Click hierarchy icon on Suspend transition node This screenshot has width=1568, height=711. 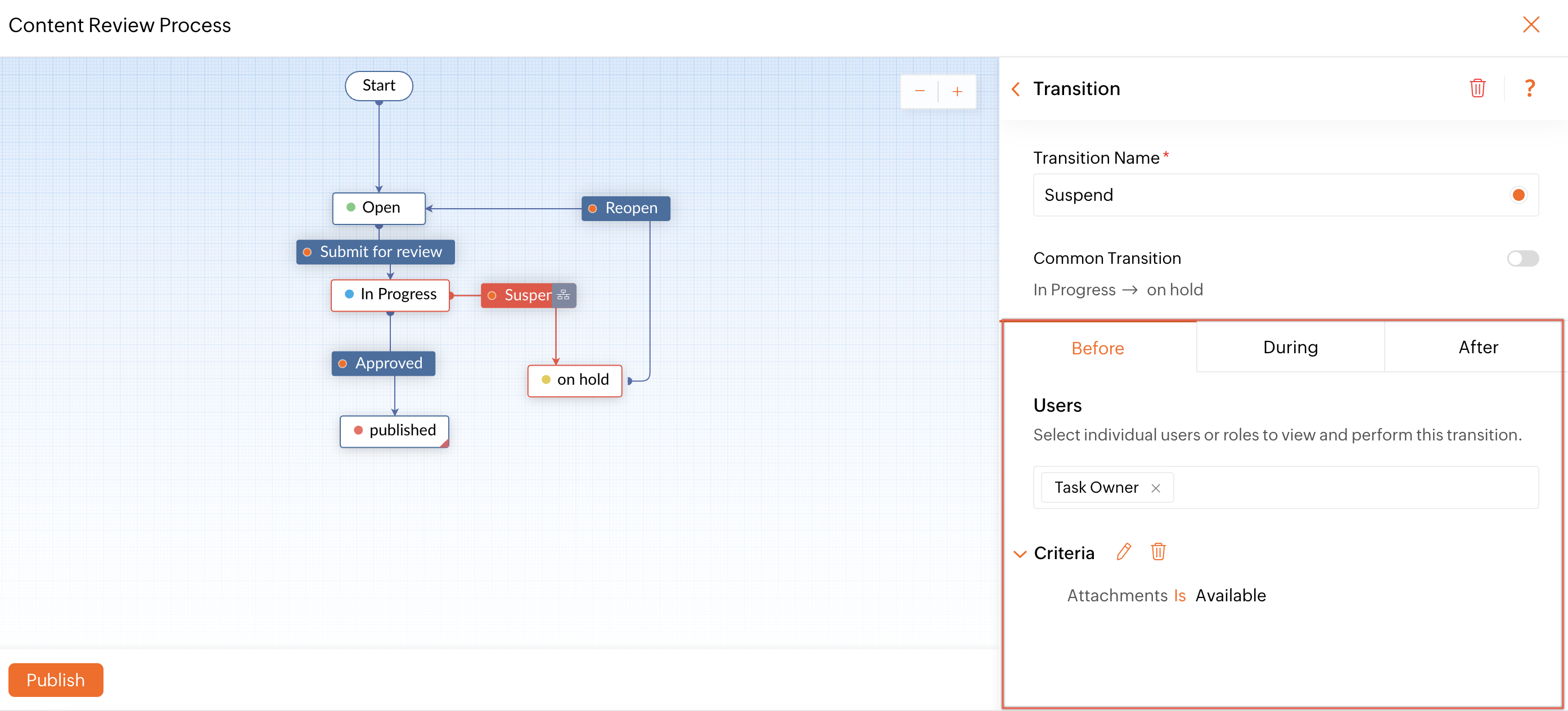564,295
